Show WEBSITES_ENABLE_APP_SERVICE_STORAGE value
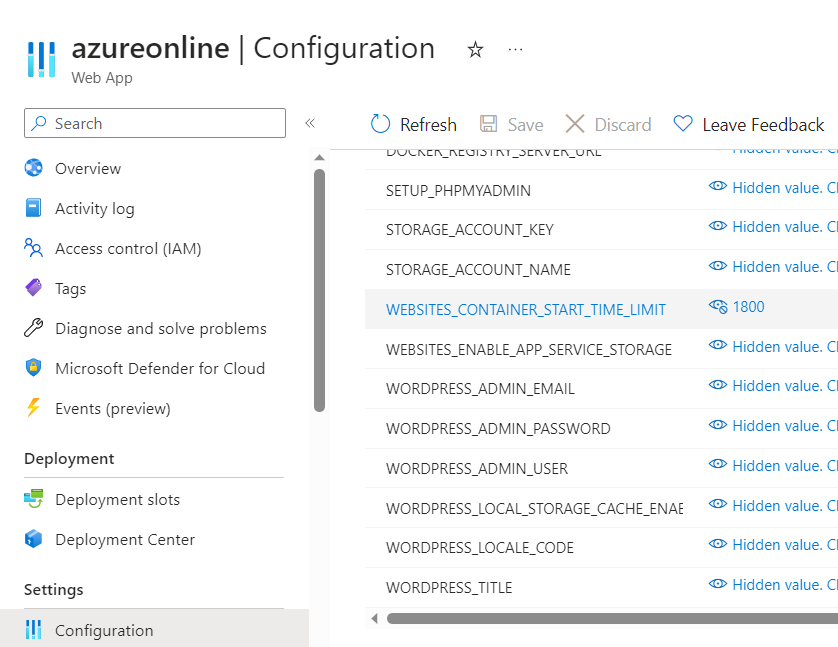The width and height of the screenshot is (838, 647). click(x=718, y=345)
